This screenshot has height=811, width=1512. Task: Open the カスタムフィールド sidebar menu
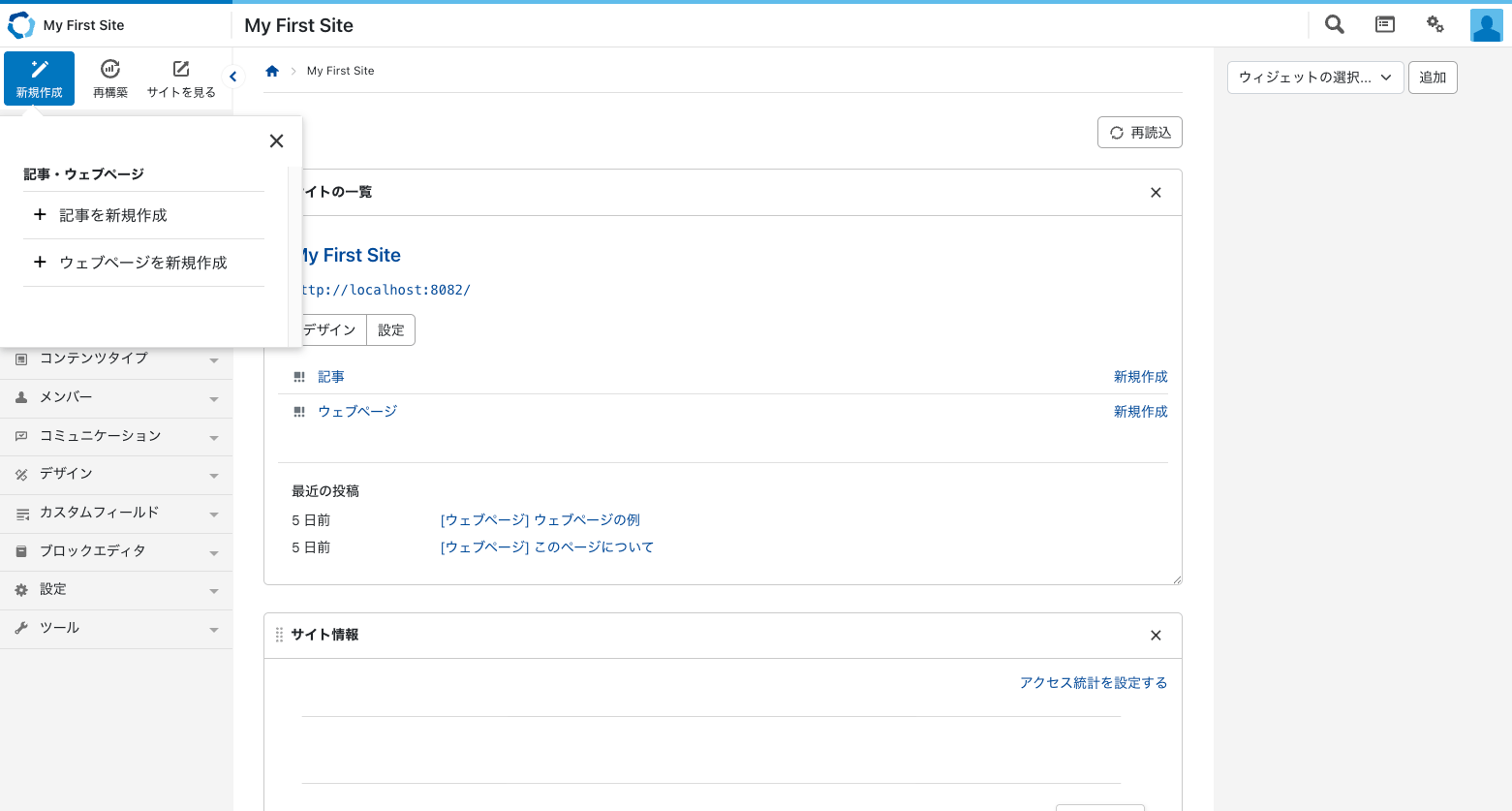tap(116, 514)
